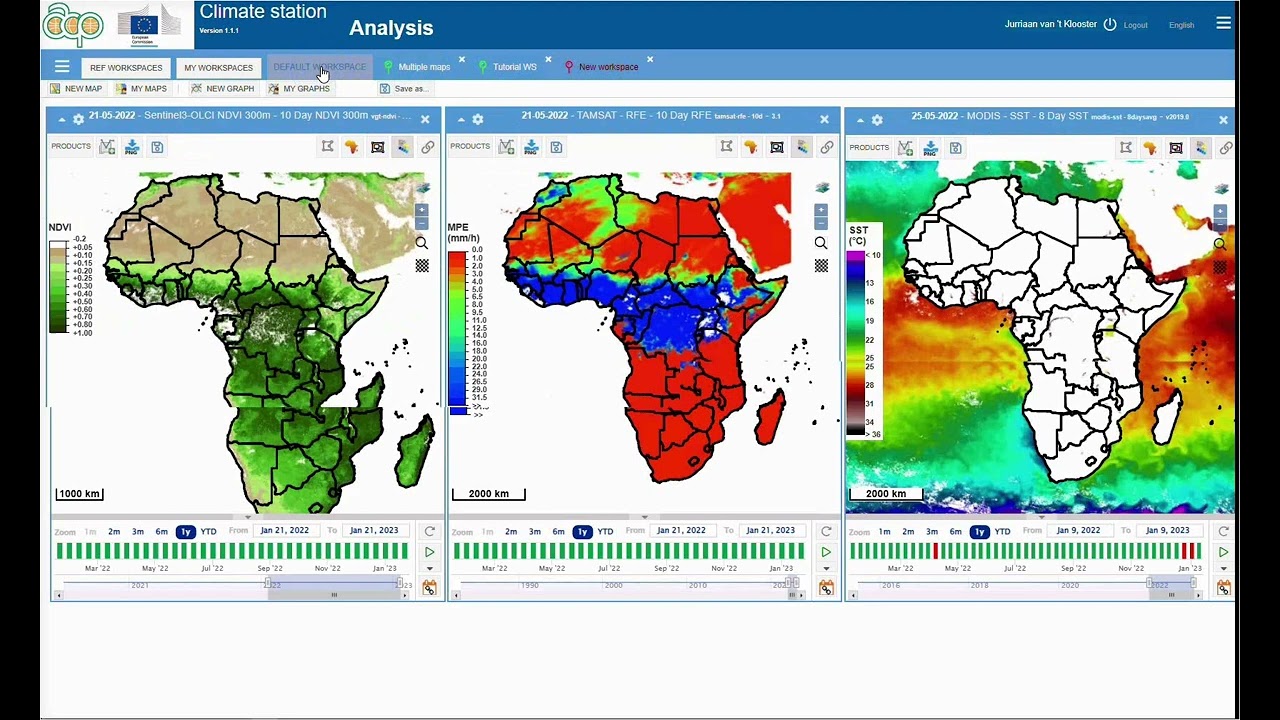Download TAMSAT RFE map as PNG
The image size is (1280, 720).
[531, 147]
